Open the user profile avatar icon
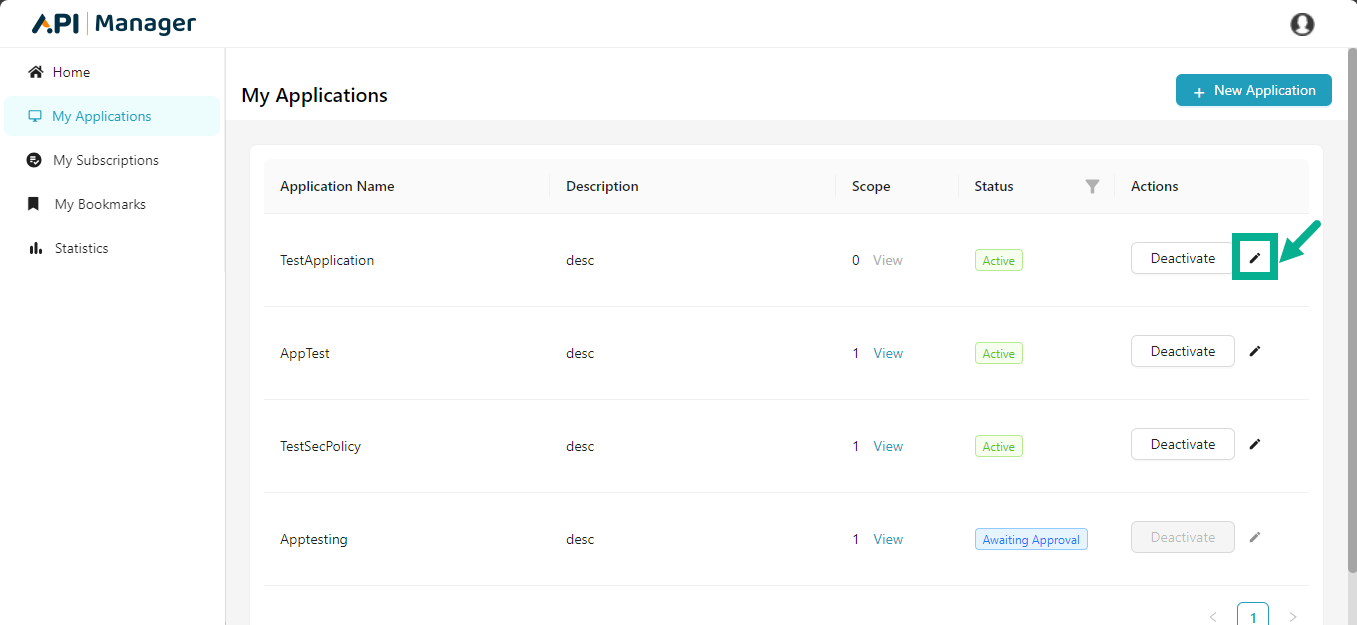 (1302, 24)
